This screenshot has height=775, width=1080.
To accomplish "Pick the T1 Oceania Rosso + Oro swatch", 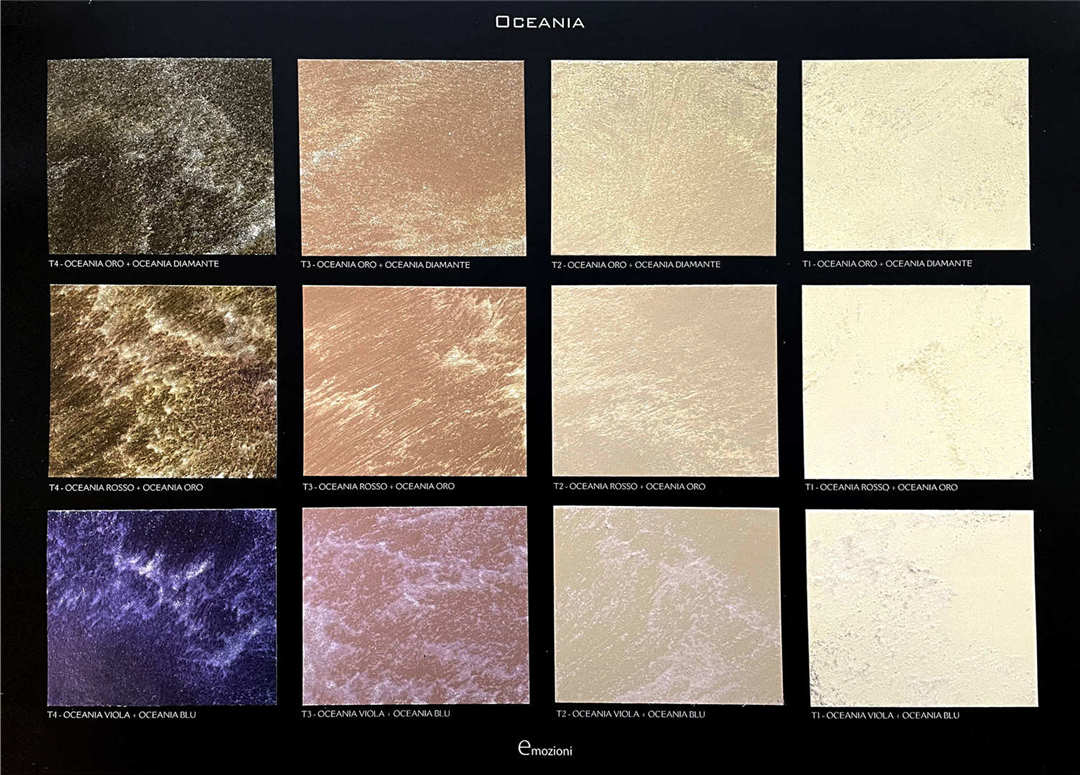I will pyautogui.click(x=918, y=382).
